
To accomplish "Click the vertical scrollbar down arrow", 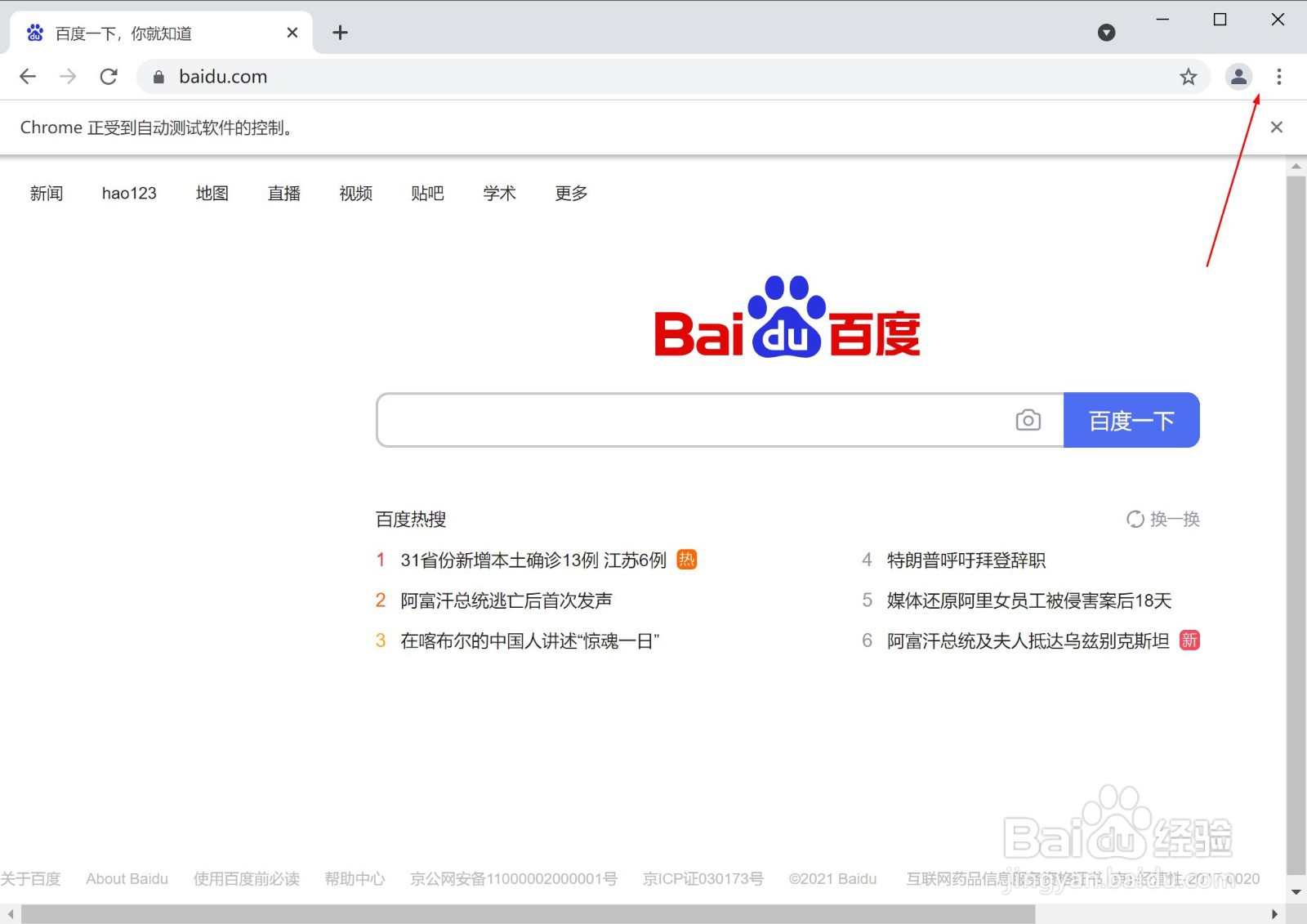I will pos(1296,892).
